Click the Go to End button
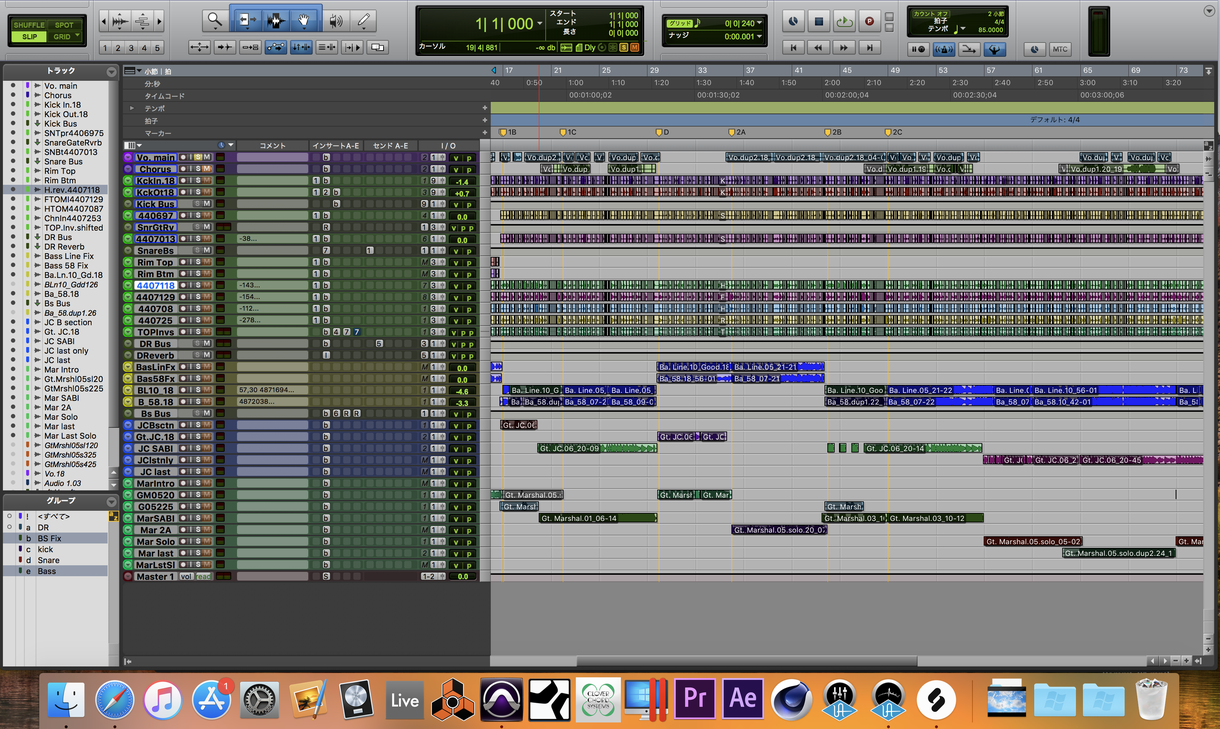The height and width of the screenshot is (729, 1220). point(870,47)
